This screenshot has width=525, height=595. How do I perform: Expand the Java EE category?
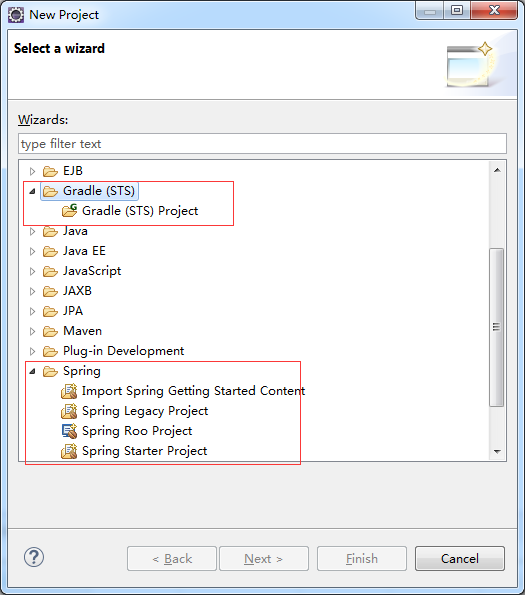[33, 251]
